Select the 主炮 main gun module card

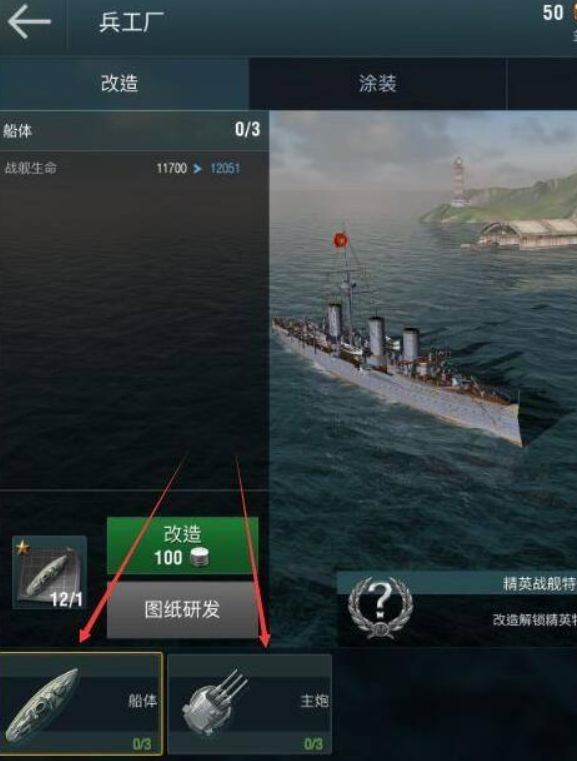[249, 704]
